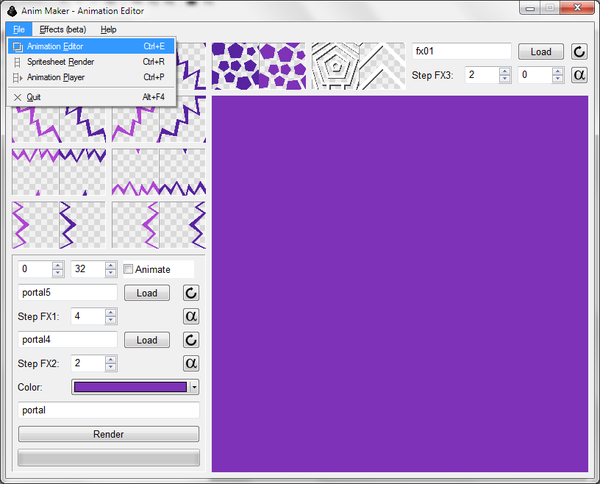Choose Quit from the File menu

pyautogui.click(x=91, y=97)
